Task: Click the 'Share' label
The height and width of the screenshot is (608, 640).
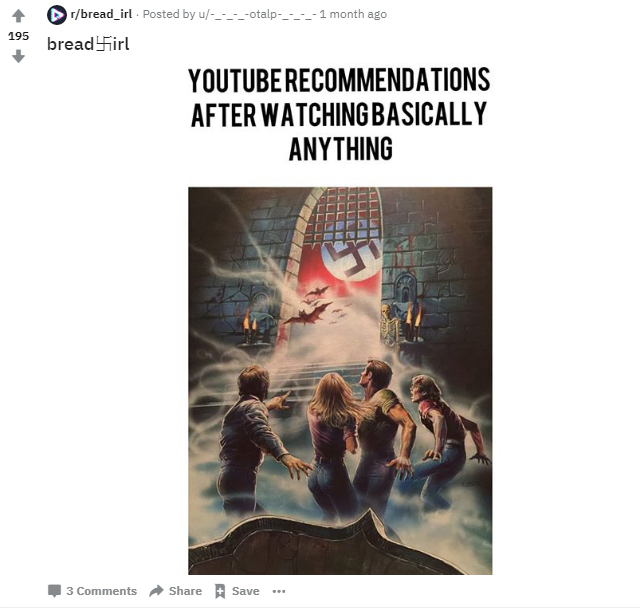Action: click(185, 591)
